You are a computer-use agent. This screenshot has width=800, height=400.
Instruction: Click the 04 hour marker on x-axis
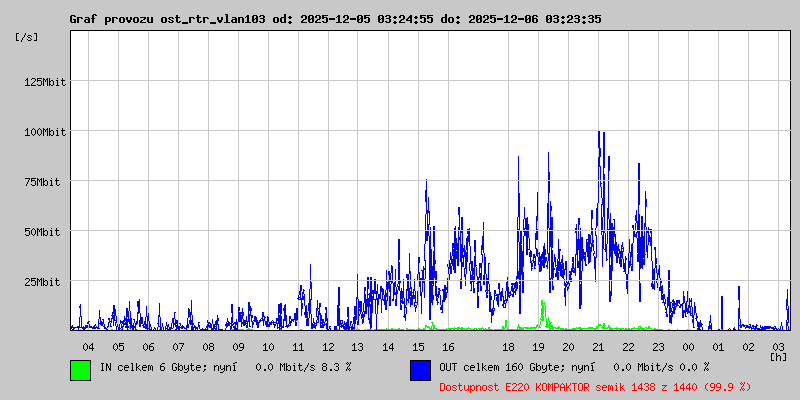pyautogui.click(x=88, y=346)
